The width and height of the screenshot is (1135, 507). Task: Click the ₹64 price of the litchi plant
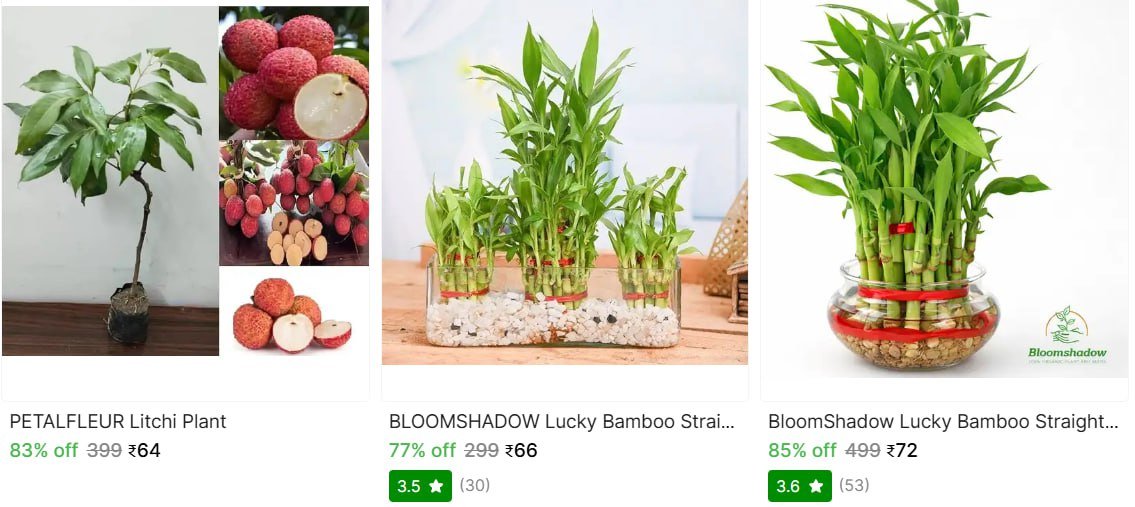click(x=144, y=451)
